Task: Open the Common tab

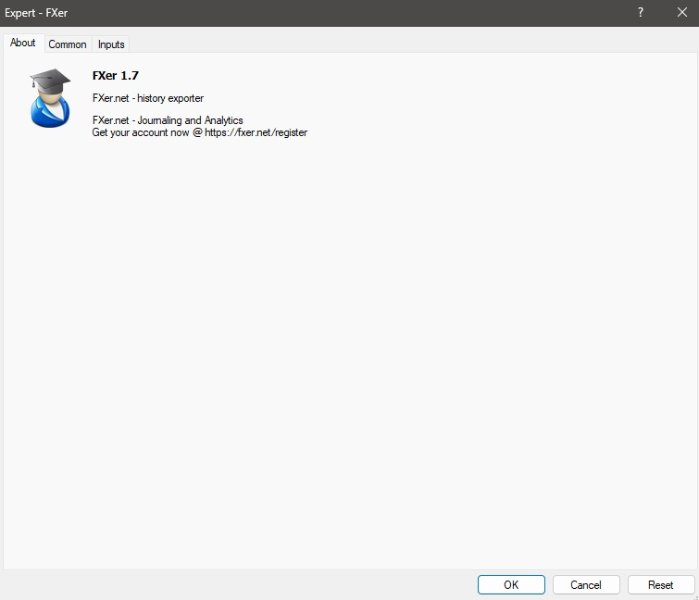Action: 67,45
